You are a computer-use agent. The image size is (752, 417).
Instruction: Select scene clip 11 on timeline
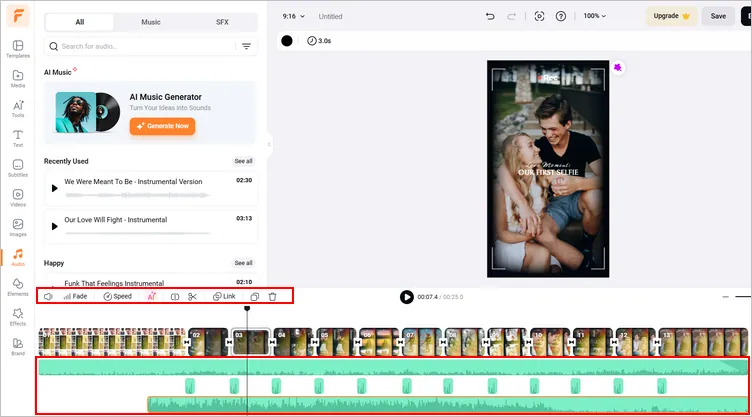point(593,342)
